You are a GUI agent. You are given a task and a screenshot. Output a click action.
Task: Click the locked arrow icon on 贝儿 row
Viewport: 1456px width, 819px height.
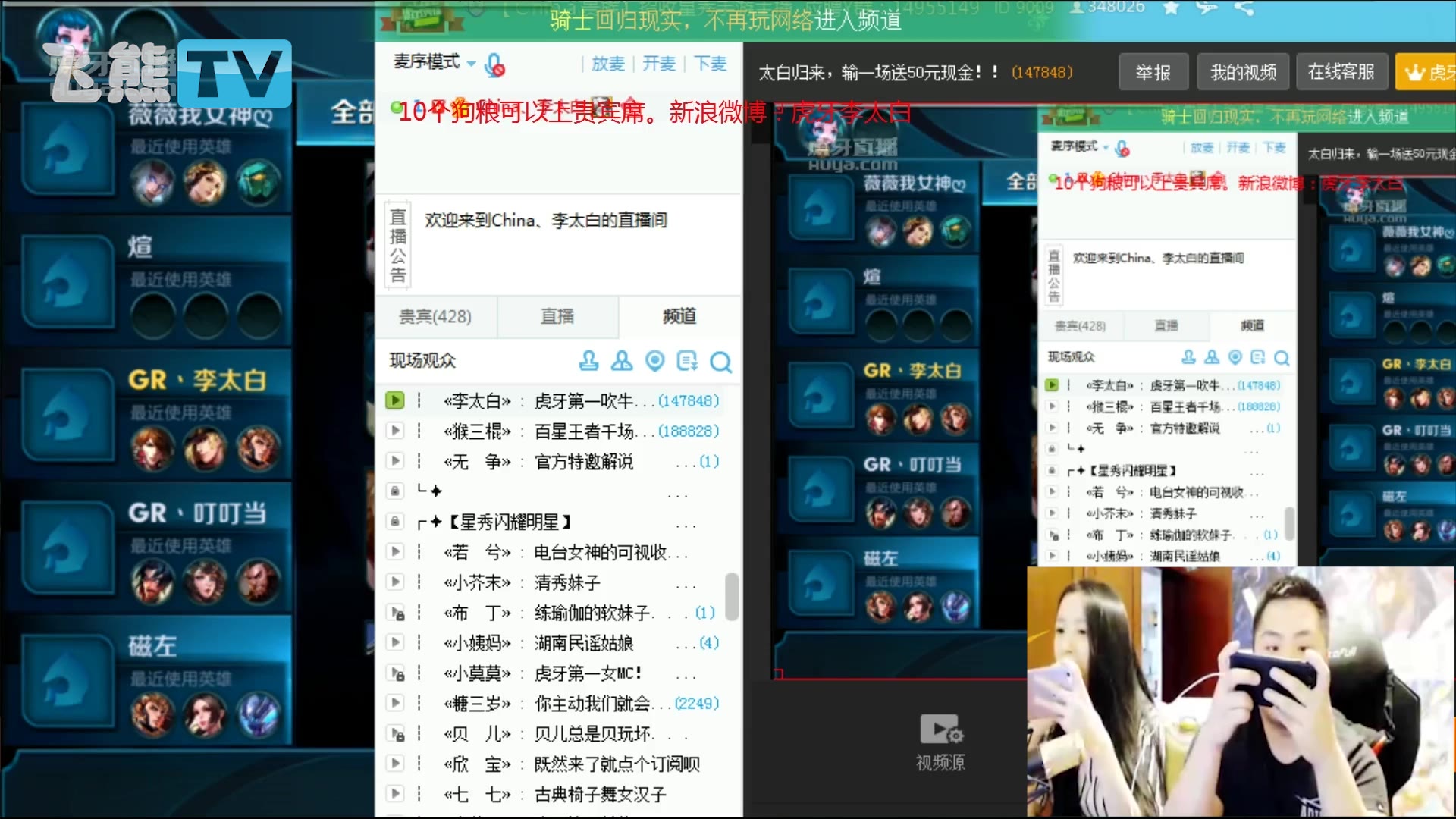click(x=396, y=734)
